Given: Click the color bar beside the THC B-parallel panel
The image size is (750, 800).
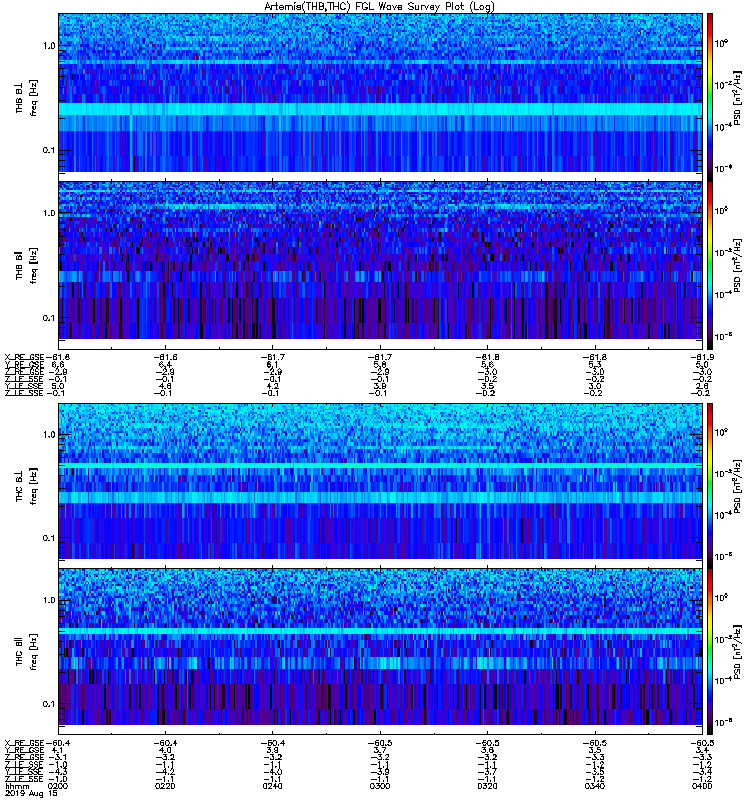Looking at the screenshot, I should coord(709,651).
